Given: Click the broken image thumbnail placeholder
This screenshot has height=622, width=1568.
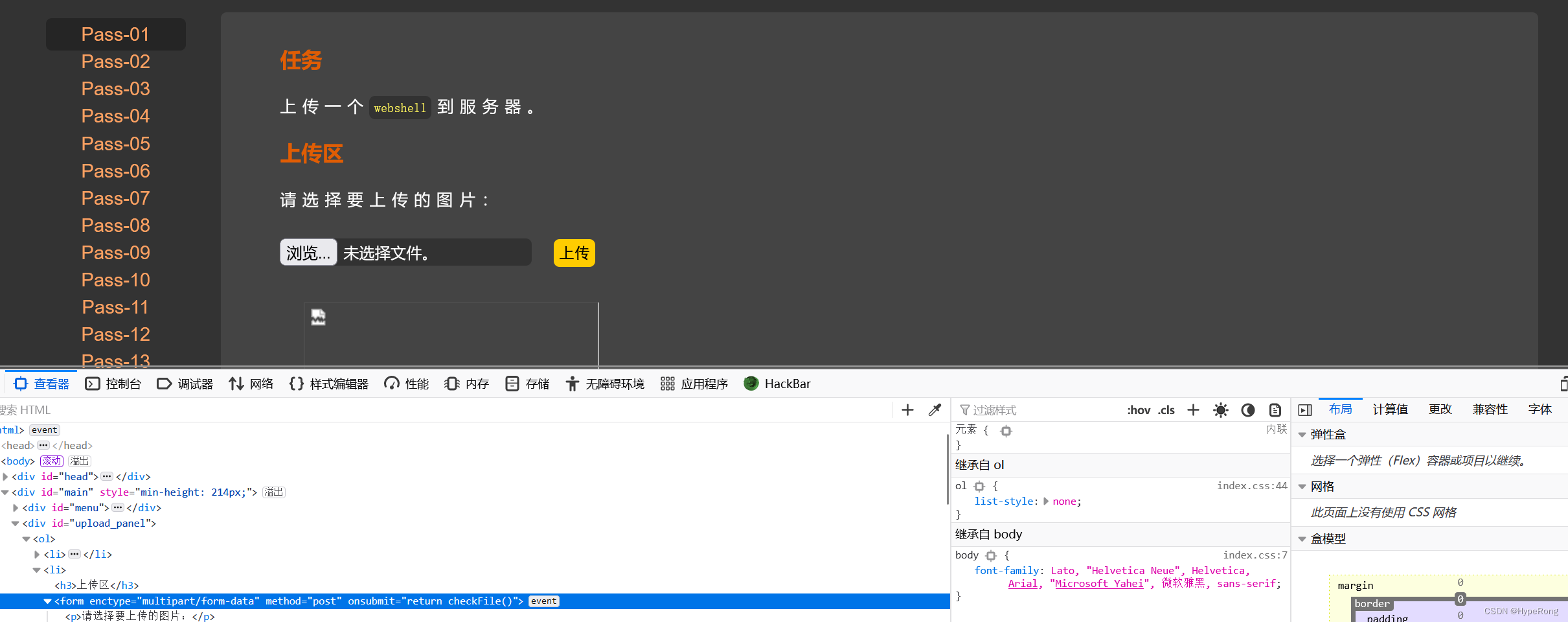Looking at the screenshot, I should click(318, 317).
